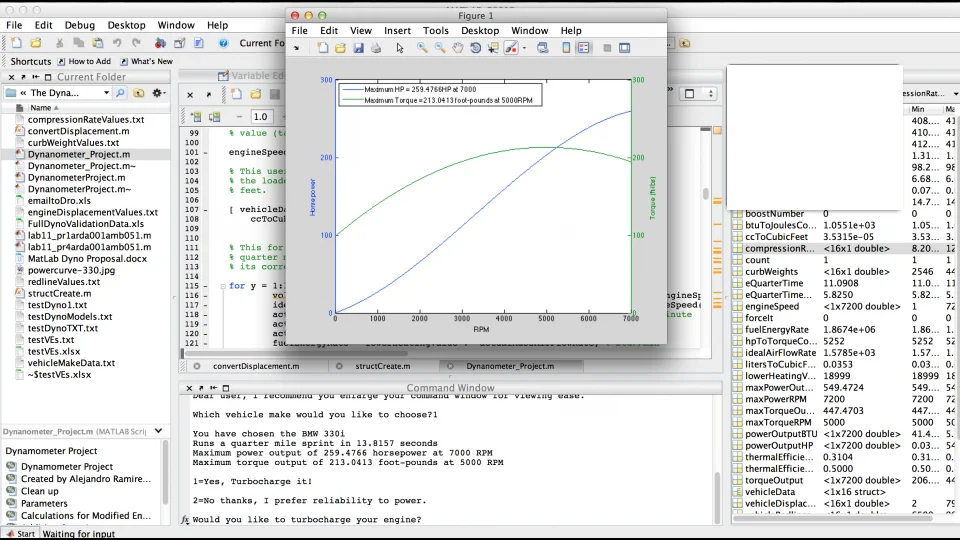
Task: Open GUIDE icon in MATLAB toolbar
Action: click(179, 43)
